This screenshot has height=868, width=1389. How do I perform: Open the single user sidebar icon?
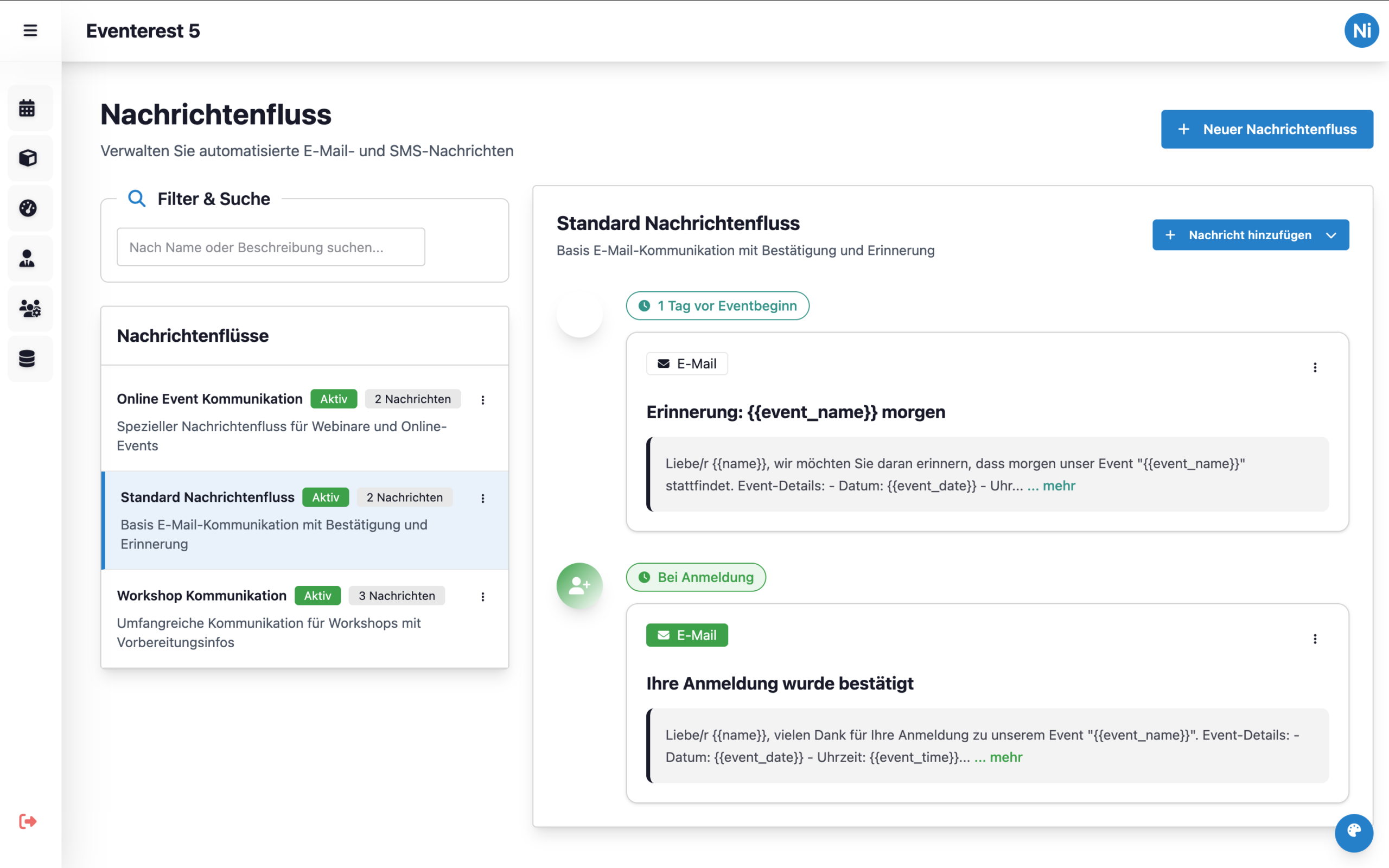[28, 258]
